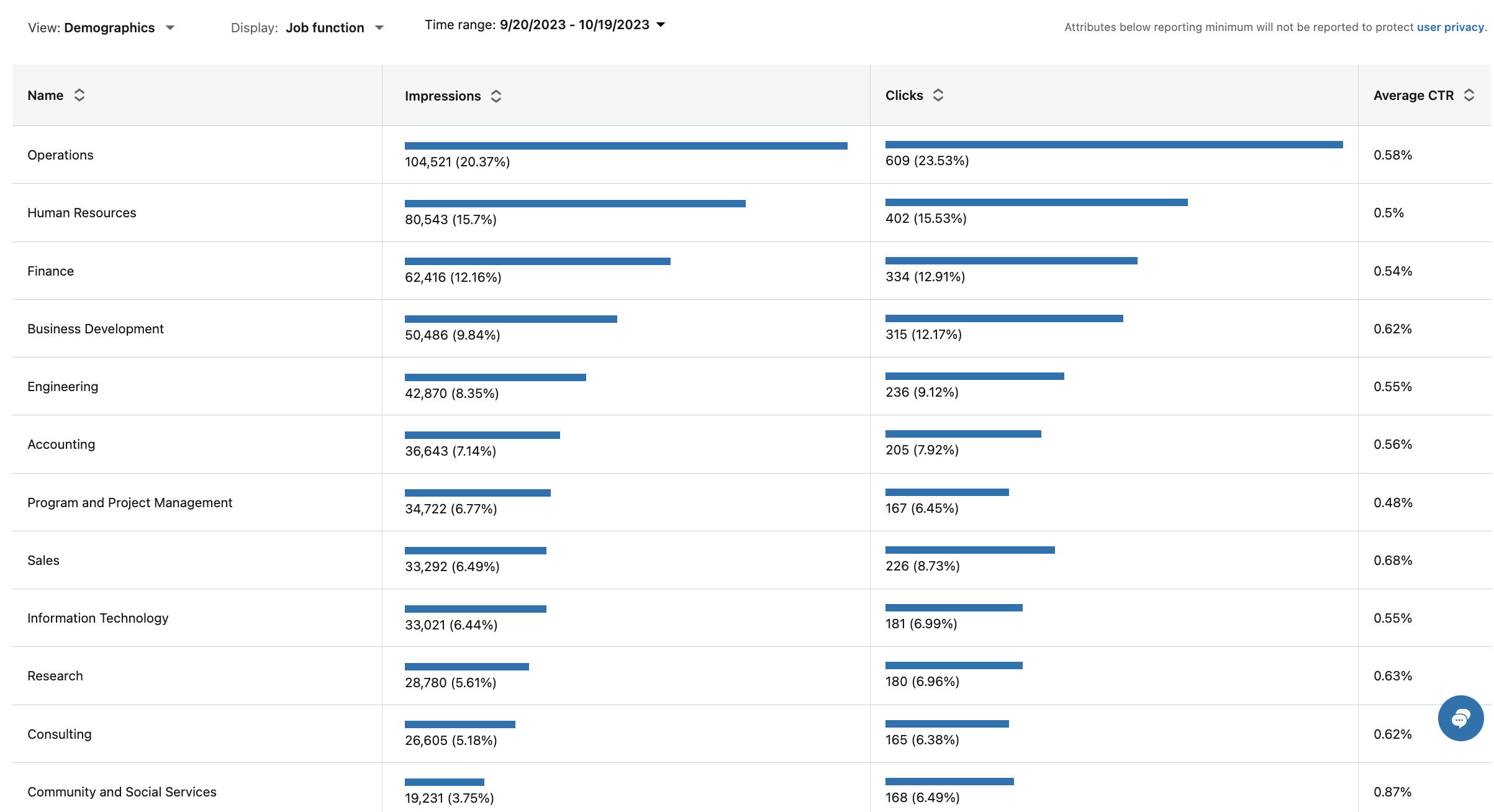Open the View Demographics dropdown
Screen dimensions: 1494x812
coord(101,28)
